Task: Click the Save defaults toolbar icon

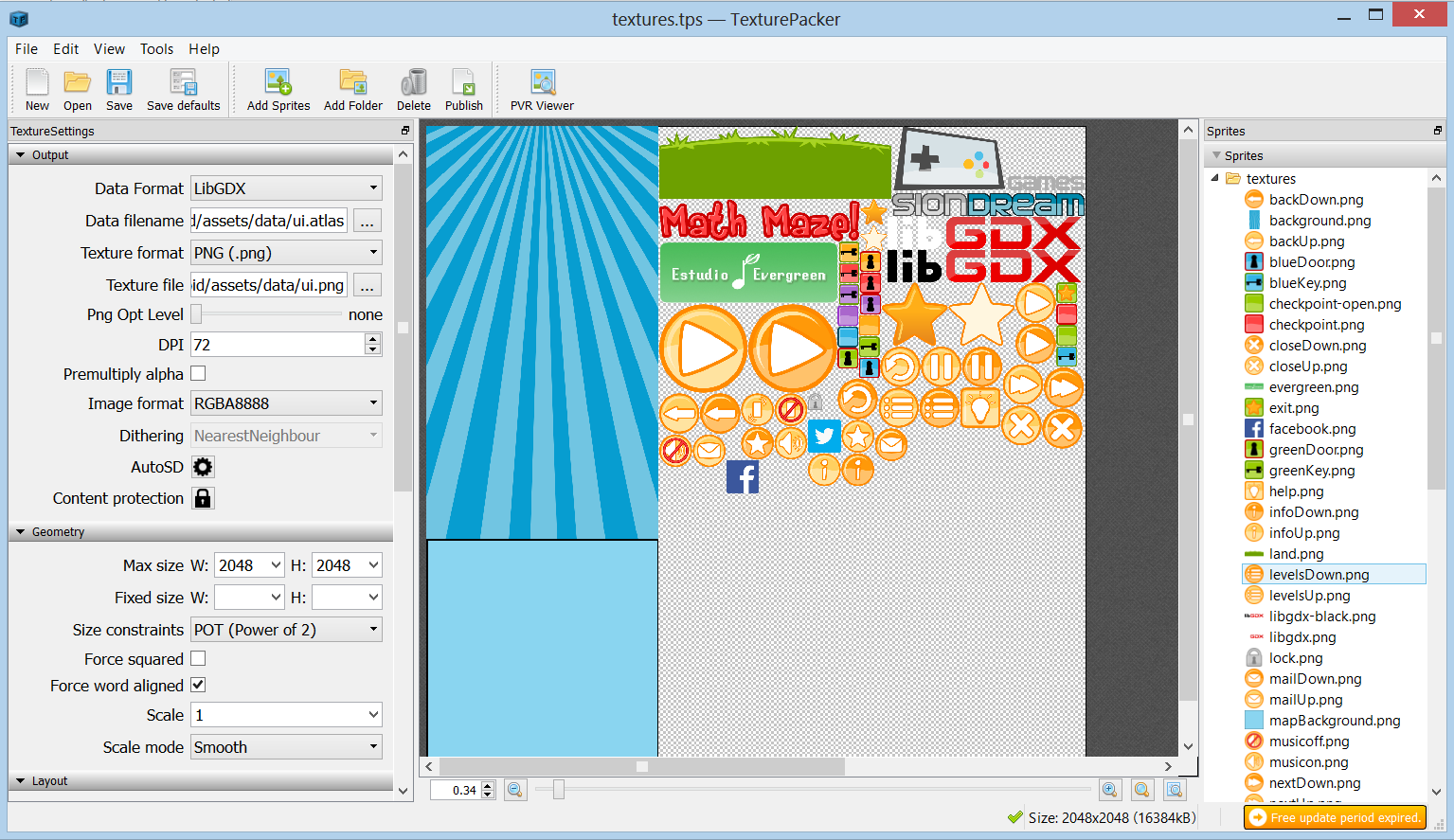Action: click(184, 90)
